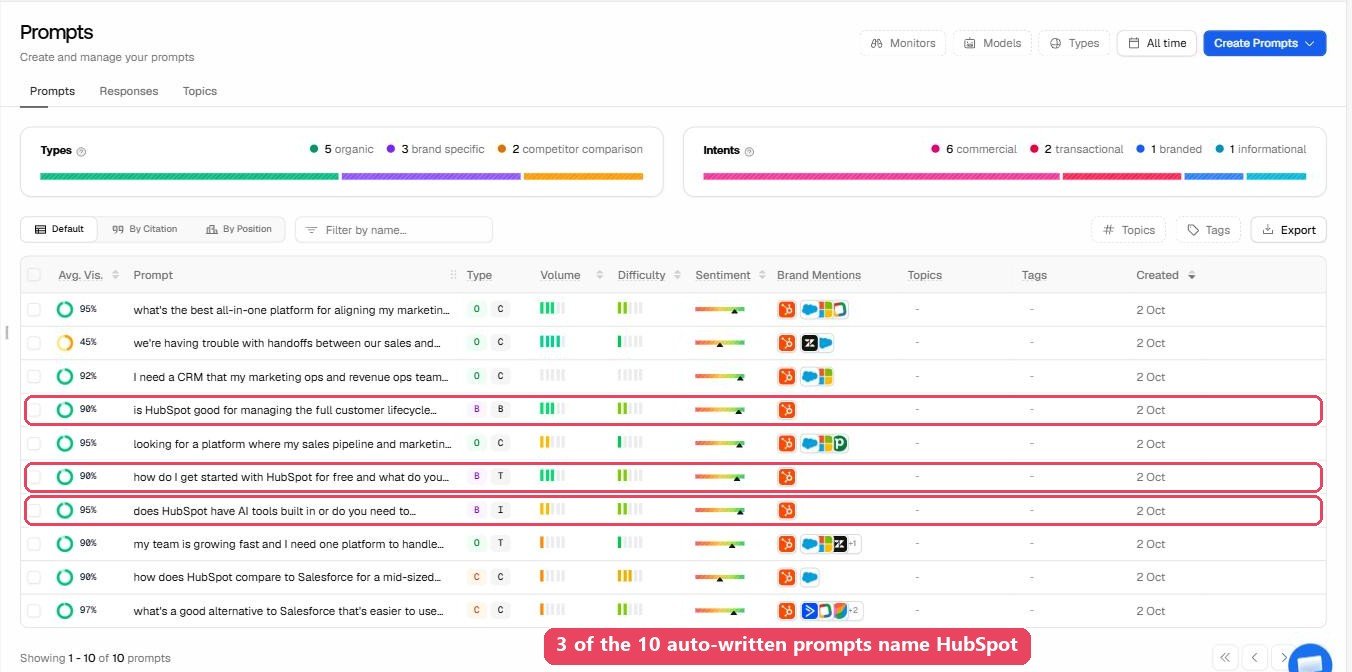The height and width of the screenshot is (672, 1352).
Task: Go to the previous page
Action: [x=1256, y=657]
